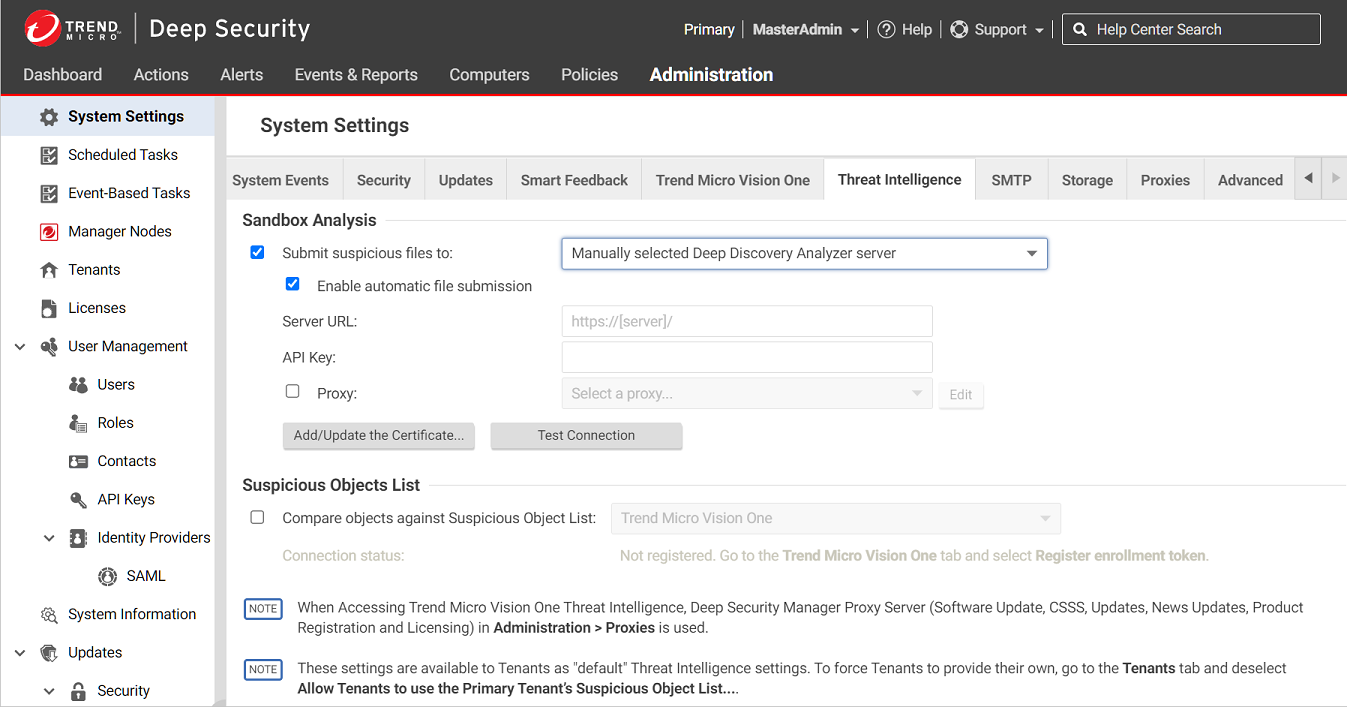1347x707 pixels.
Task: Open System Information icon in sidebar
Action: coord(48,615)
